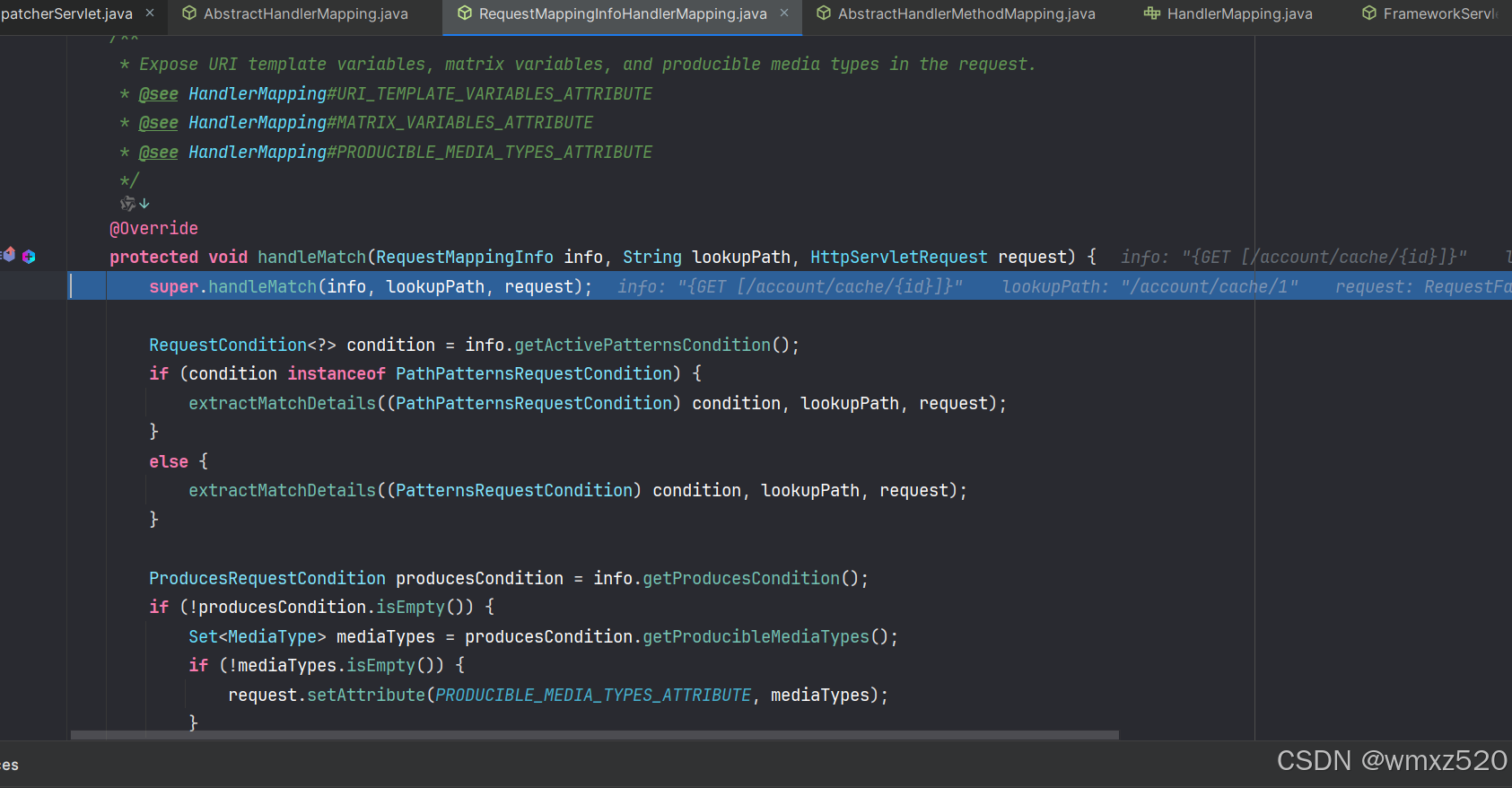
Task: Click the inline request: RequestFa debug hint
Action: 1423,286
